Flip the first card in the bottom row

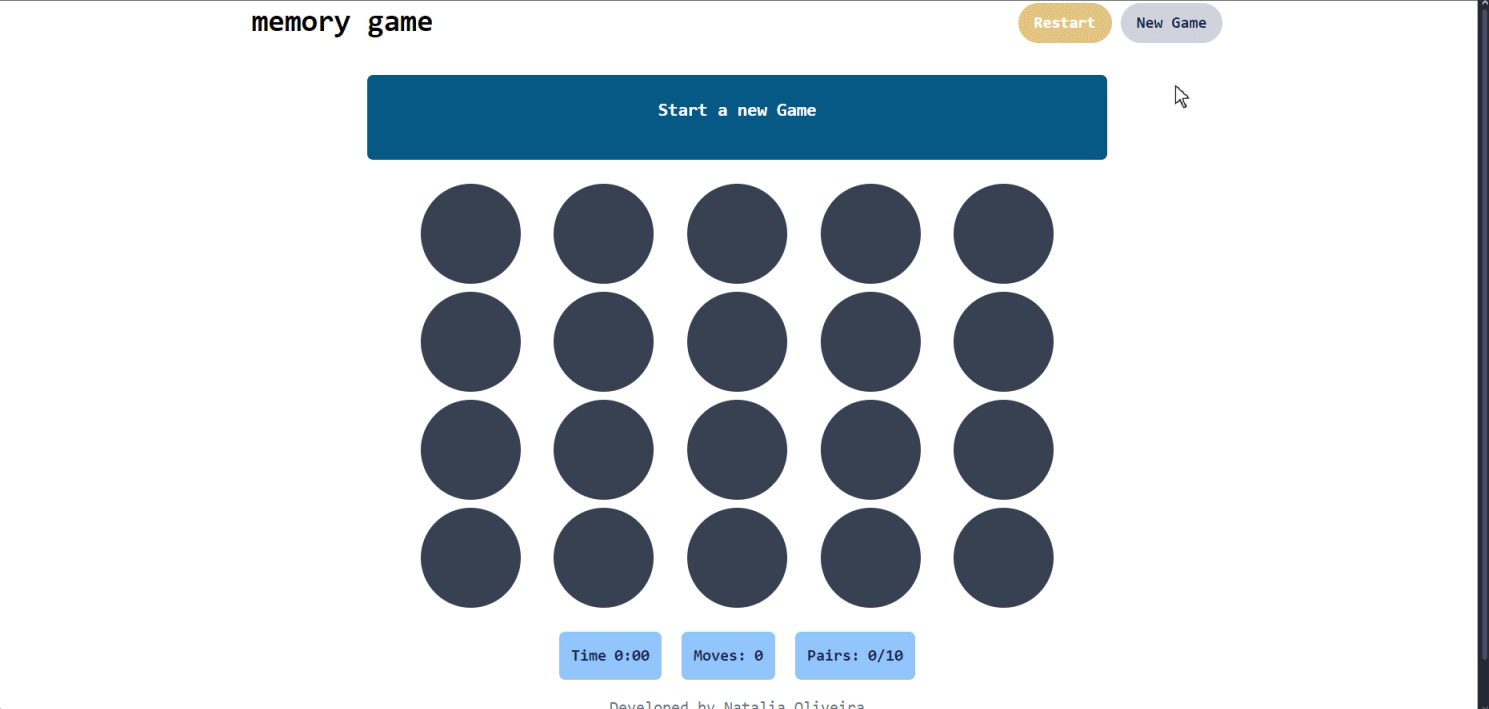[x=470, y=558]
